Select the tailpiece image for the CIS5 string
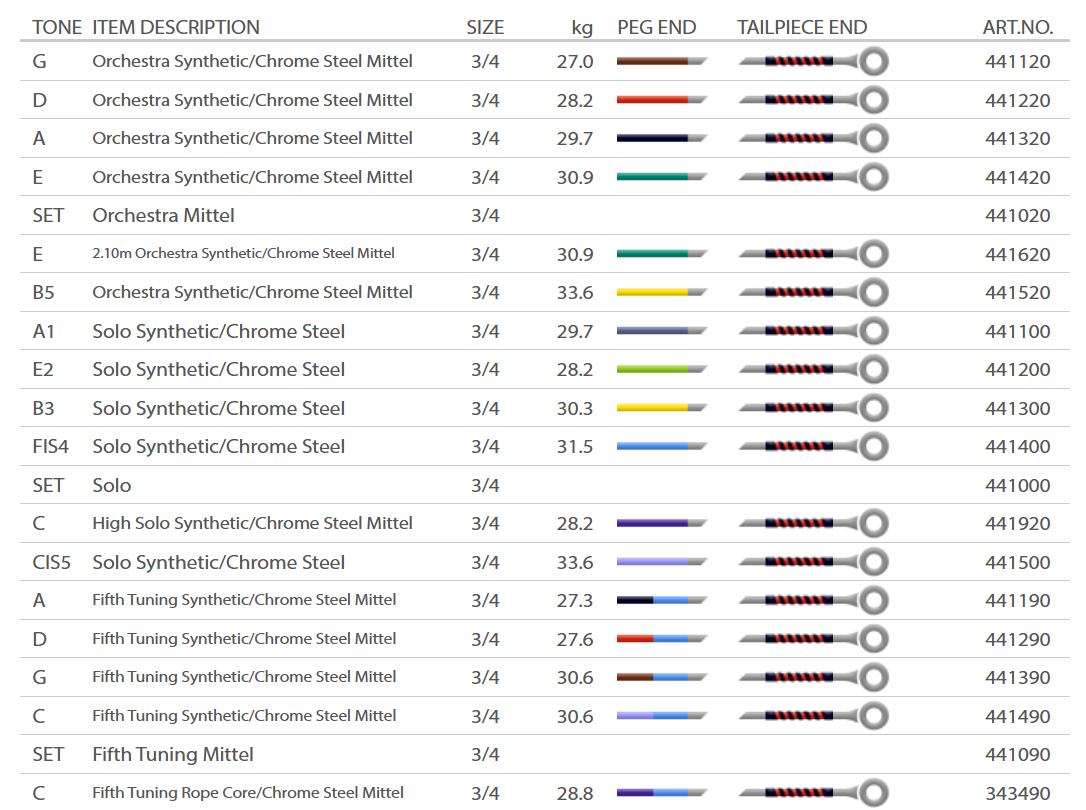The height and width of the screenshot is (810, 1086). coord(812,562)
